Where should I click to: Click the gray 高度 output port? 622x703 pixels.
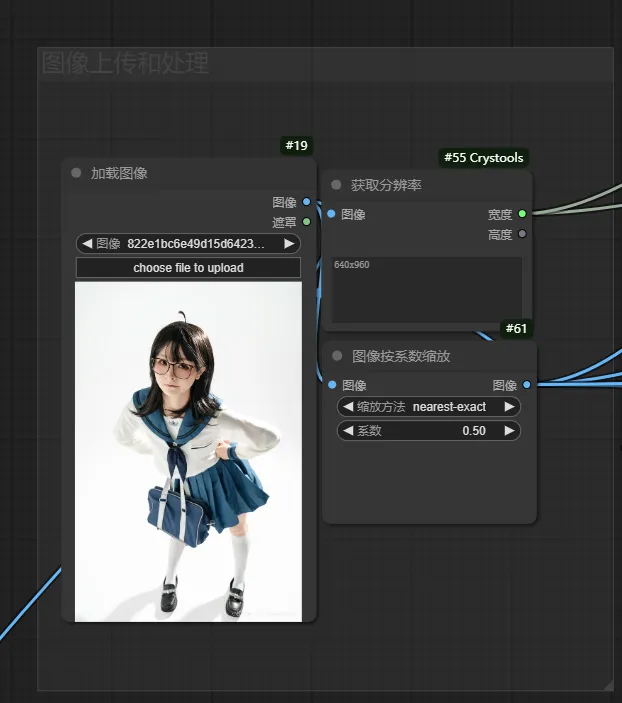[522, 234]
